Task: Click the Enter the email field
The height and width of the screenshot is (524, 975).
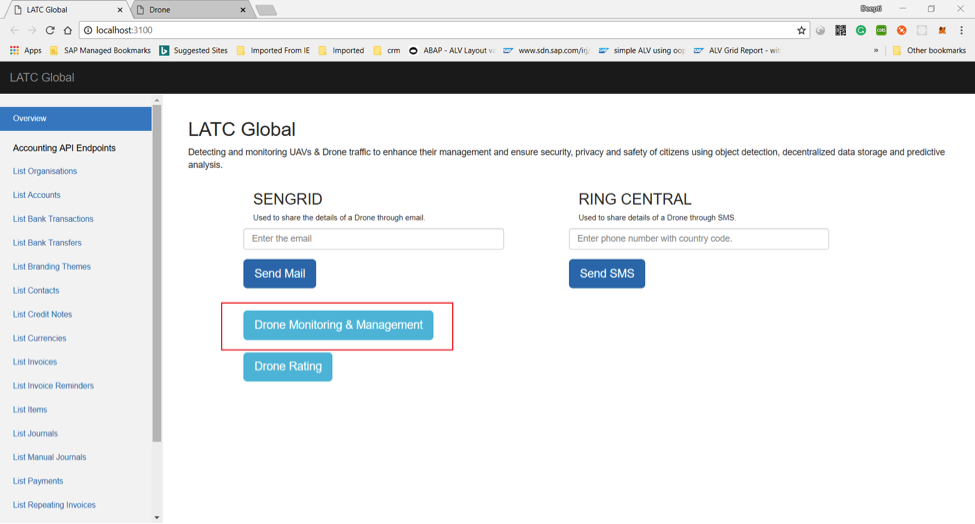Action: 373,239
